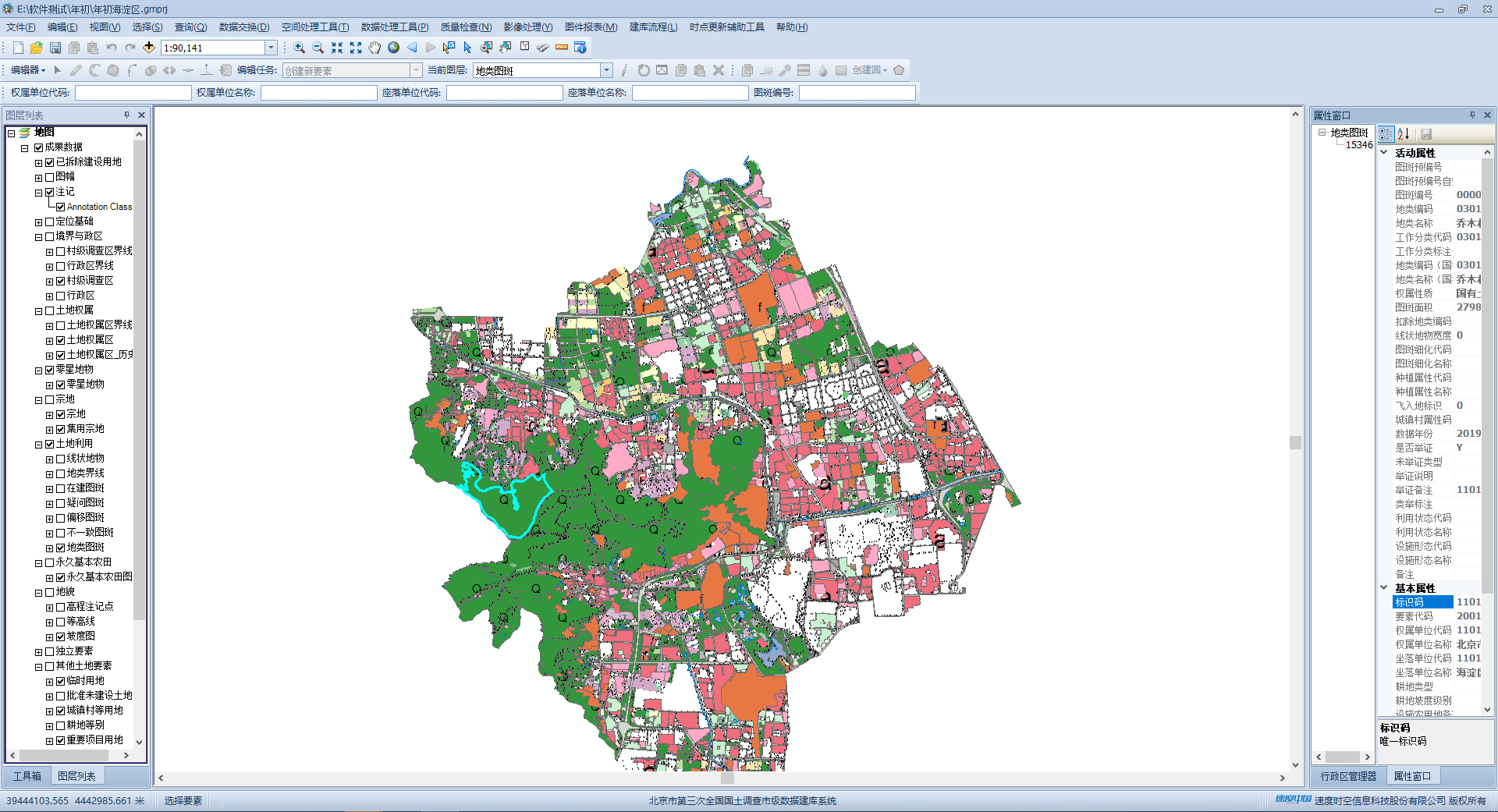Uncheck the 已拆除建设用地 layer checkbox
The width and height of the screenshot is (1498, 812).
coord(50,162)
